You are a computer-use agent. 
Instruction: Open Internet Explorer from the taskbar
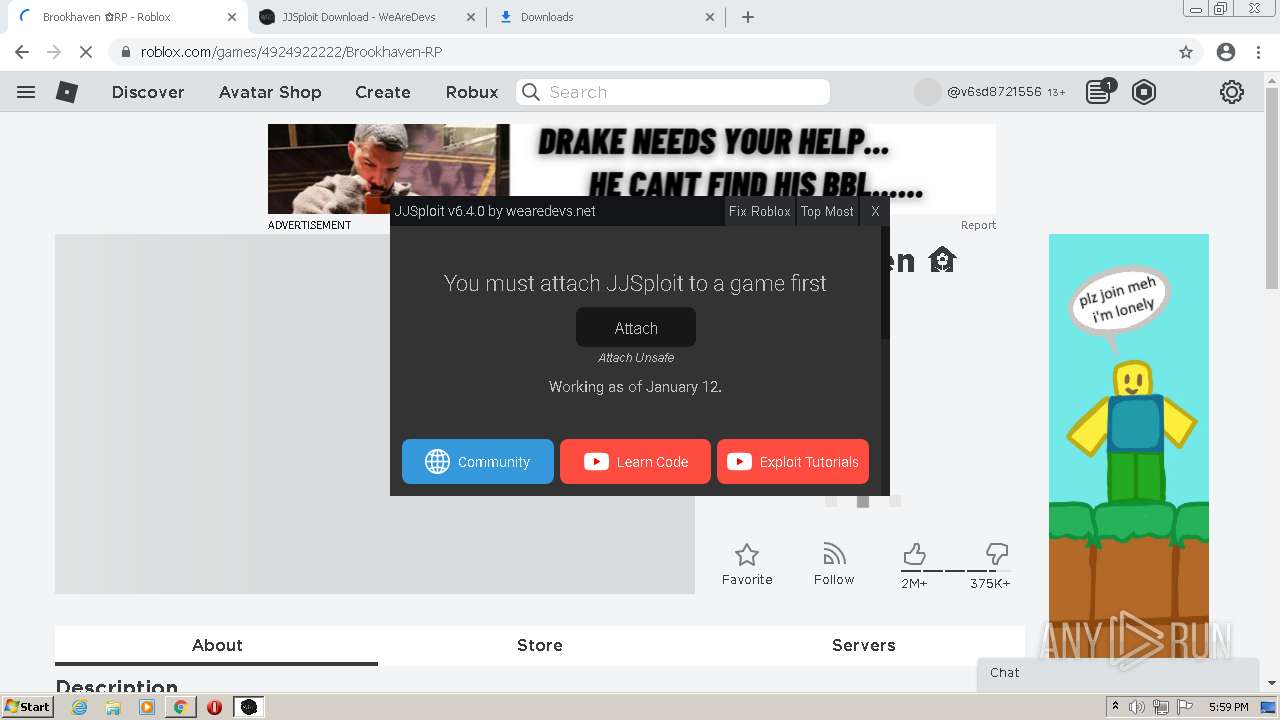pyautogui.click(x=80, y=707)
